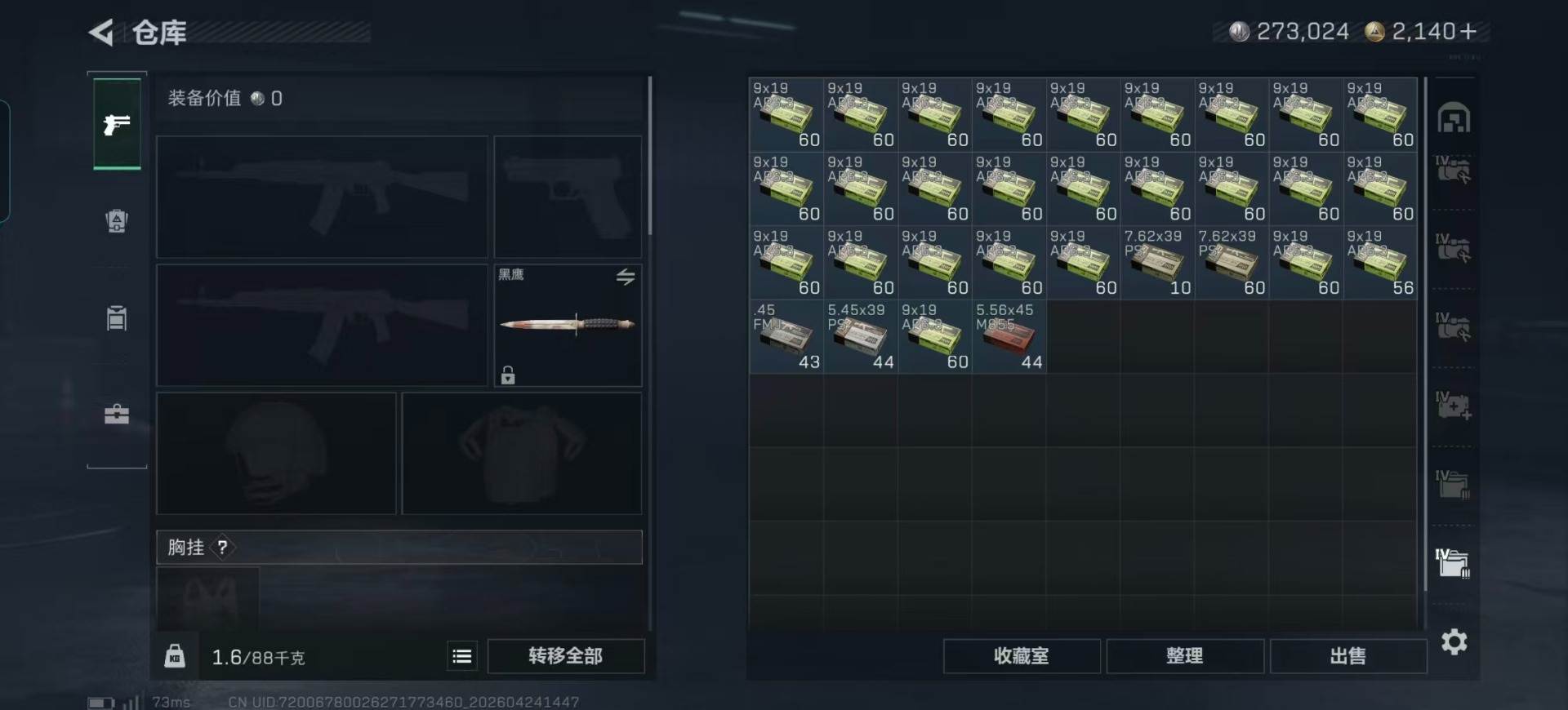
Task: Swap the 黑鹰 knife using the arrows icon
Action: tap(626, 277)
